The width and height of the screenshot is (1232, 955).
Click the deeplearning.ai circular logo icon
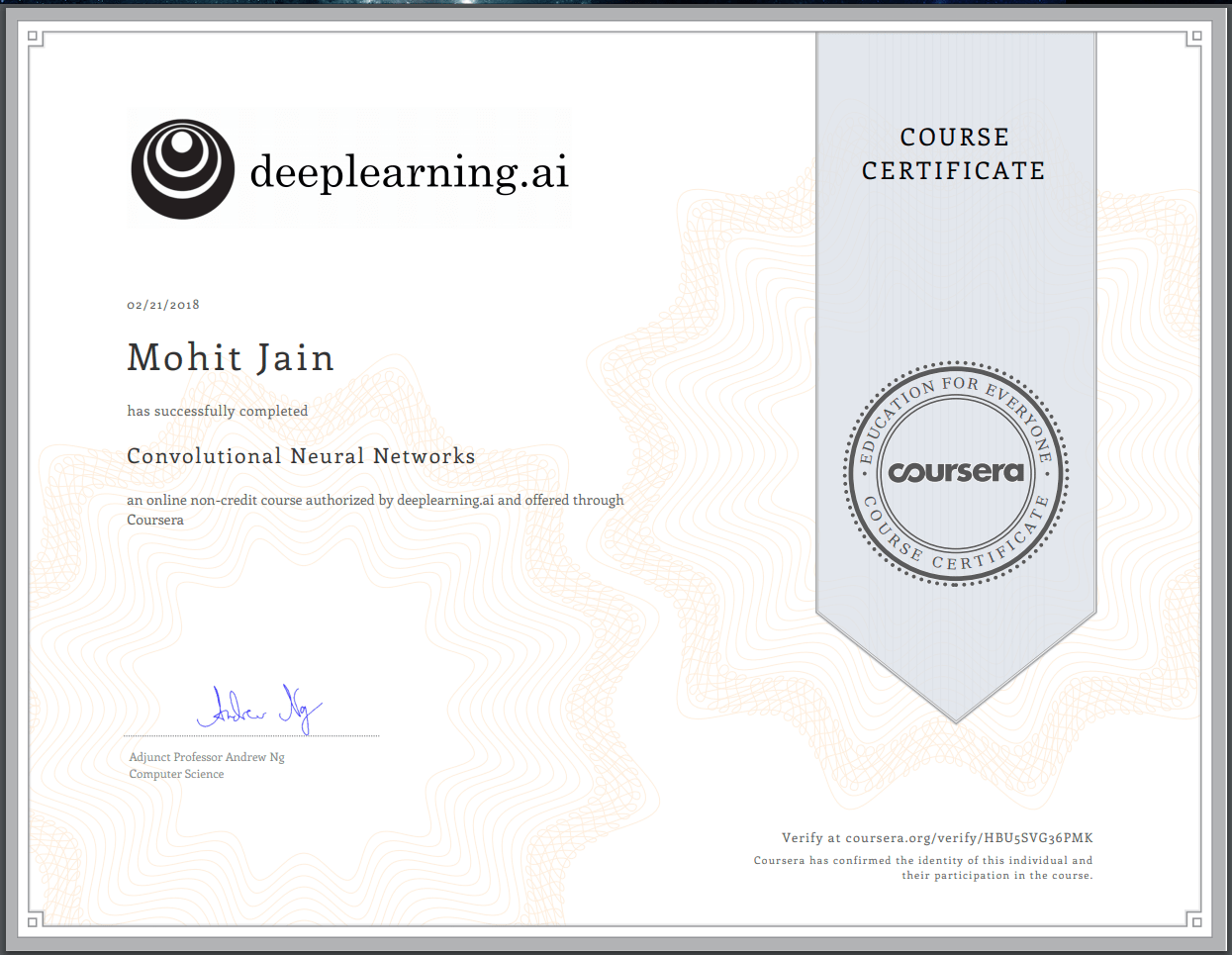[183, 169]
